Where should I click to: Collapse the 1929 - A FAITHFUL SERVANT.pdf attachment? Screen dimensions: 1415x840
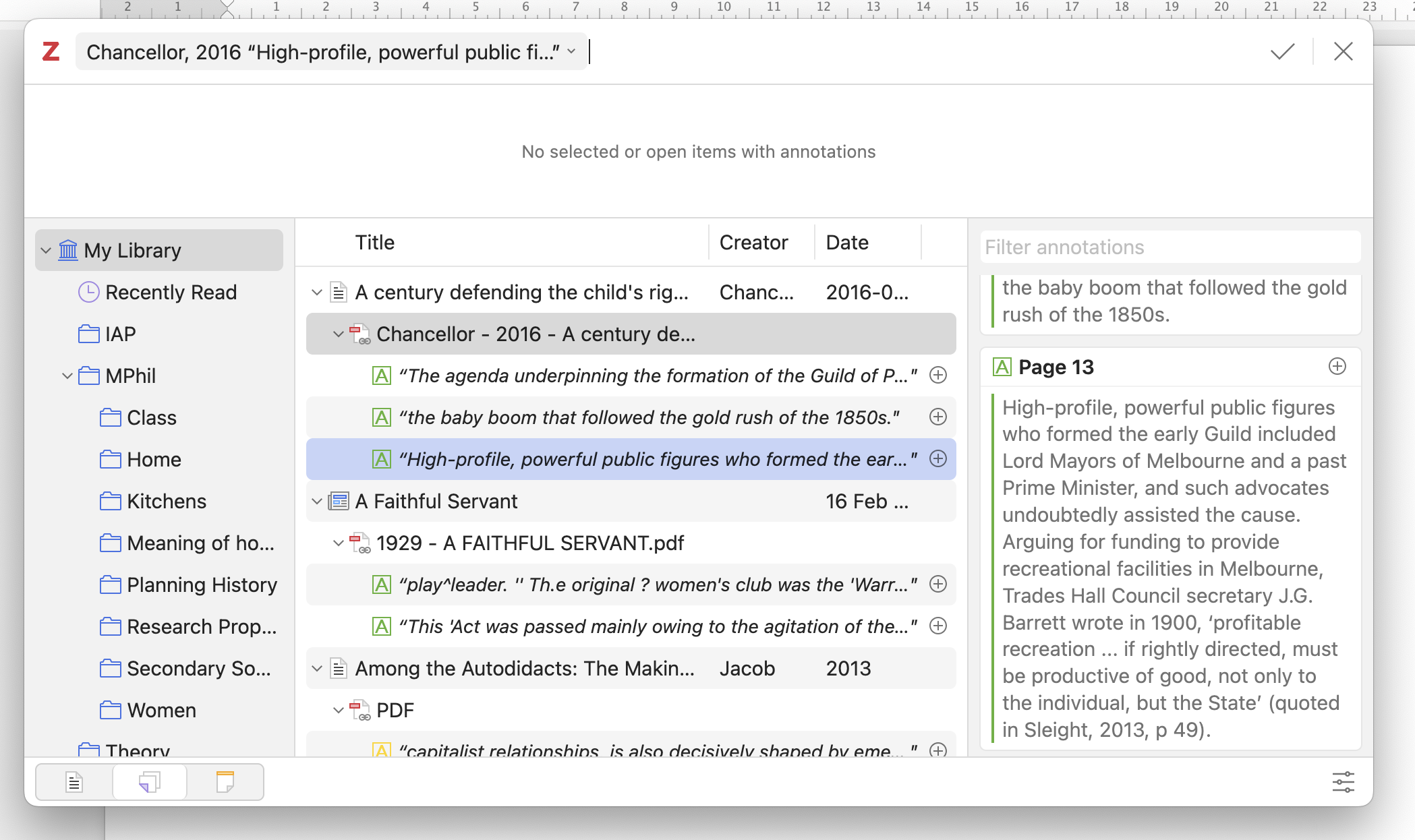[x=338, y=543]
